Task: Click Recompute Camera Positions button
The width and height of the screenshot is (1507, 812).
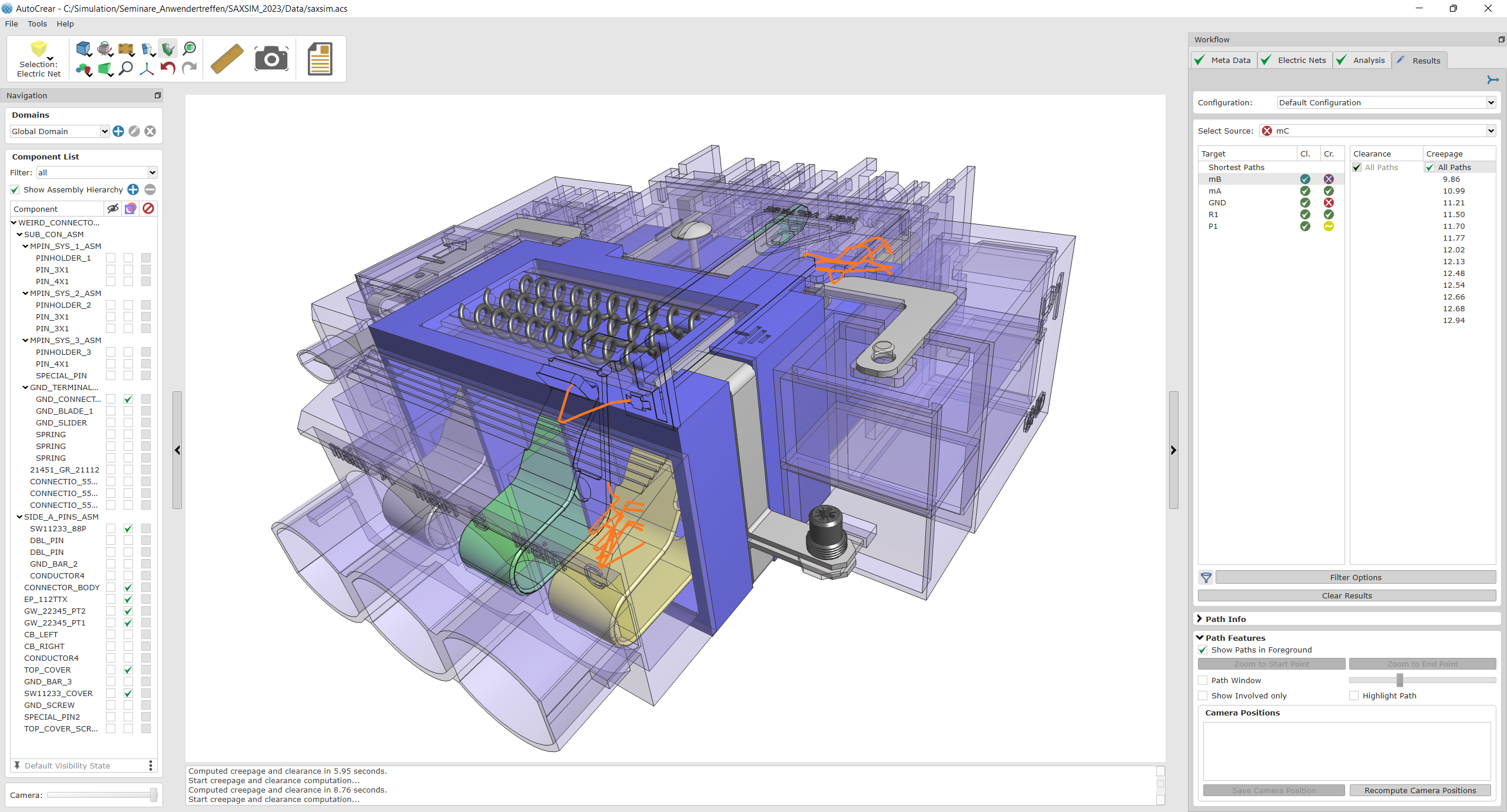Action: pyautogui.click(x=1420, y=790)
